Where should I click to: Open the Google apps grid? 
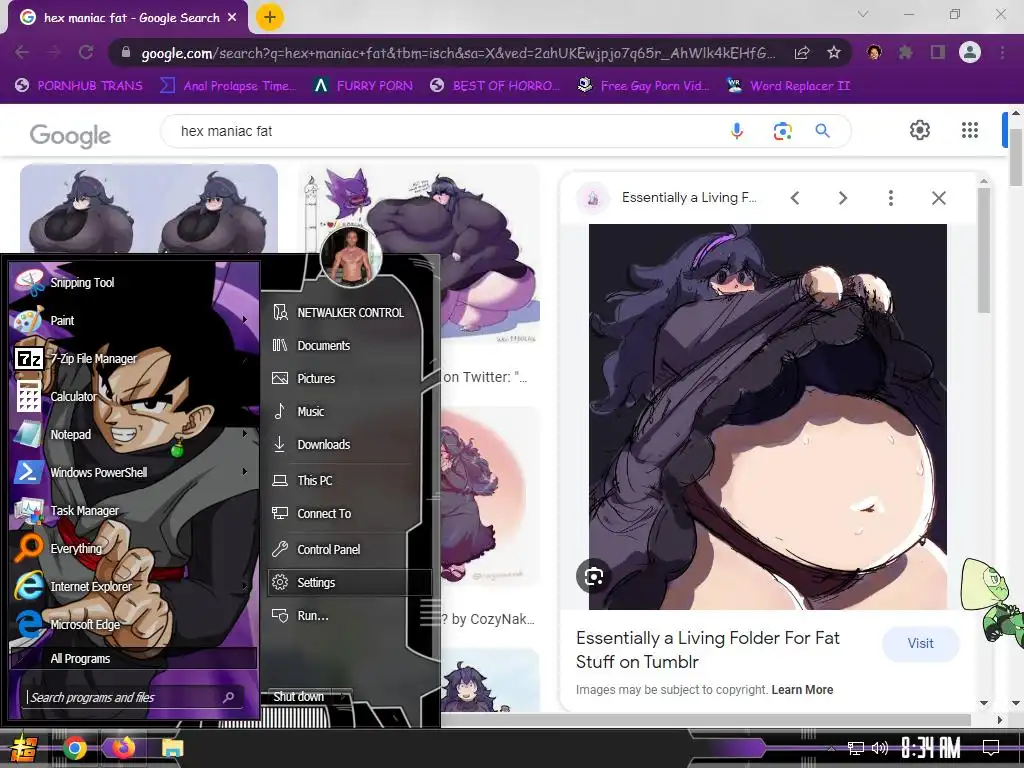(970, 130)
